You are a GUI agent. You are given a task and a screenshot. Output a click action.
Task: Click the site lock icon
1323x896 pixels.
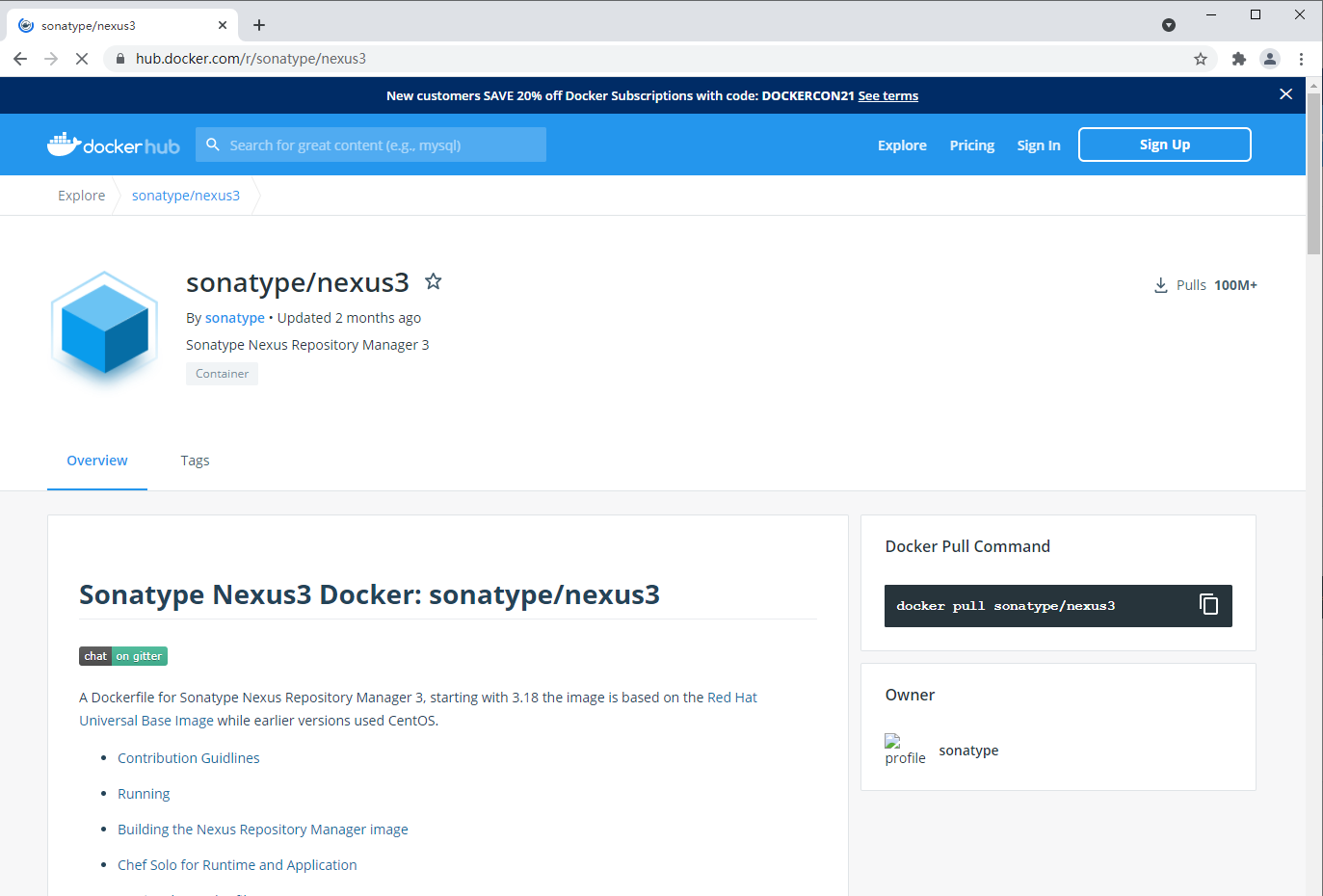click(120, 59)
